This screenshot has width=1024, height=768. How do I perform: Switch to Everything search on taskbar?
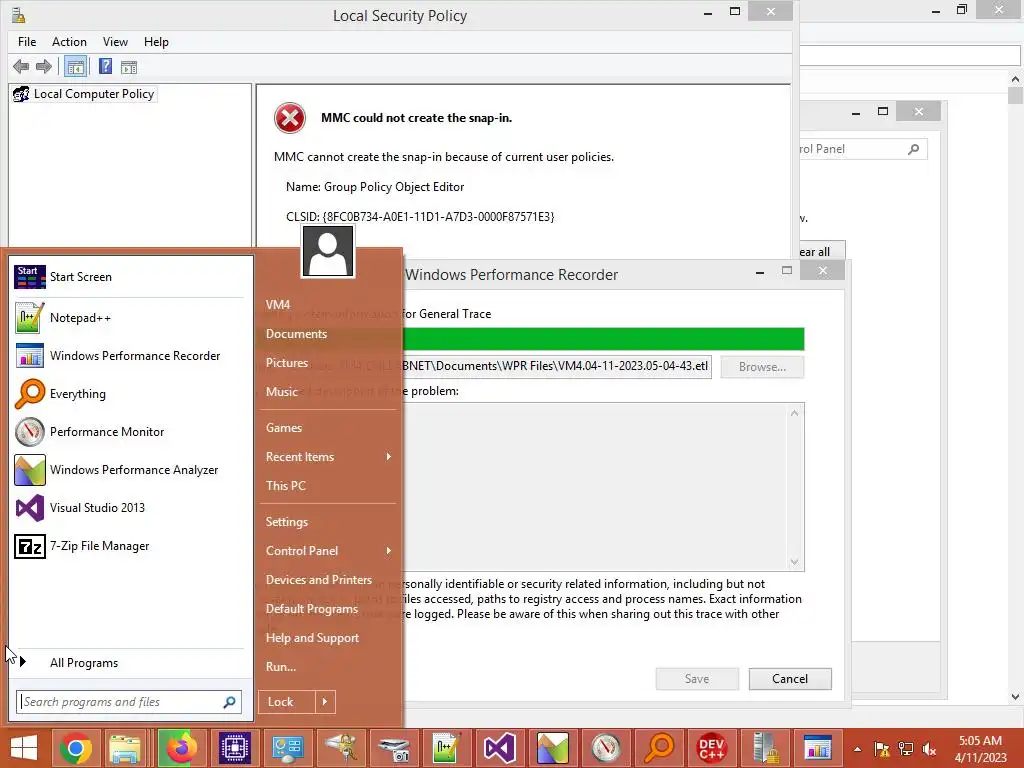[x=658, y=748]
